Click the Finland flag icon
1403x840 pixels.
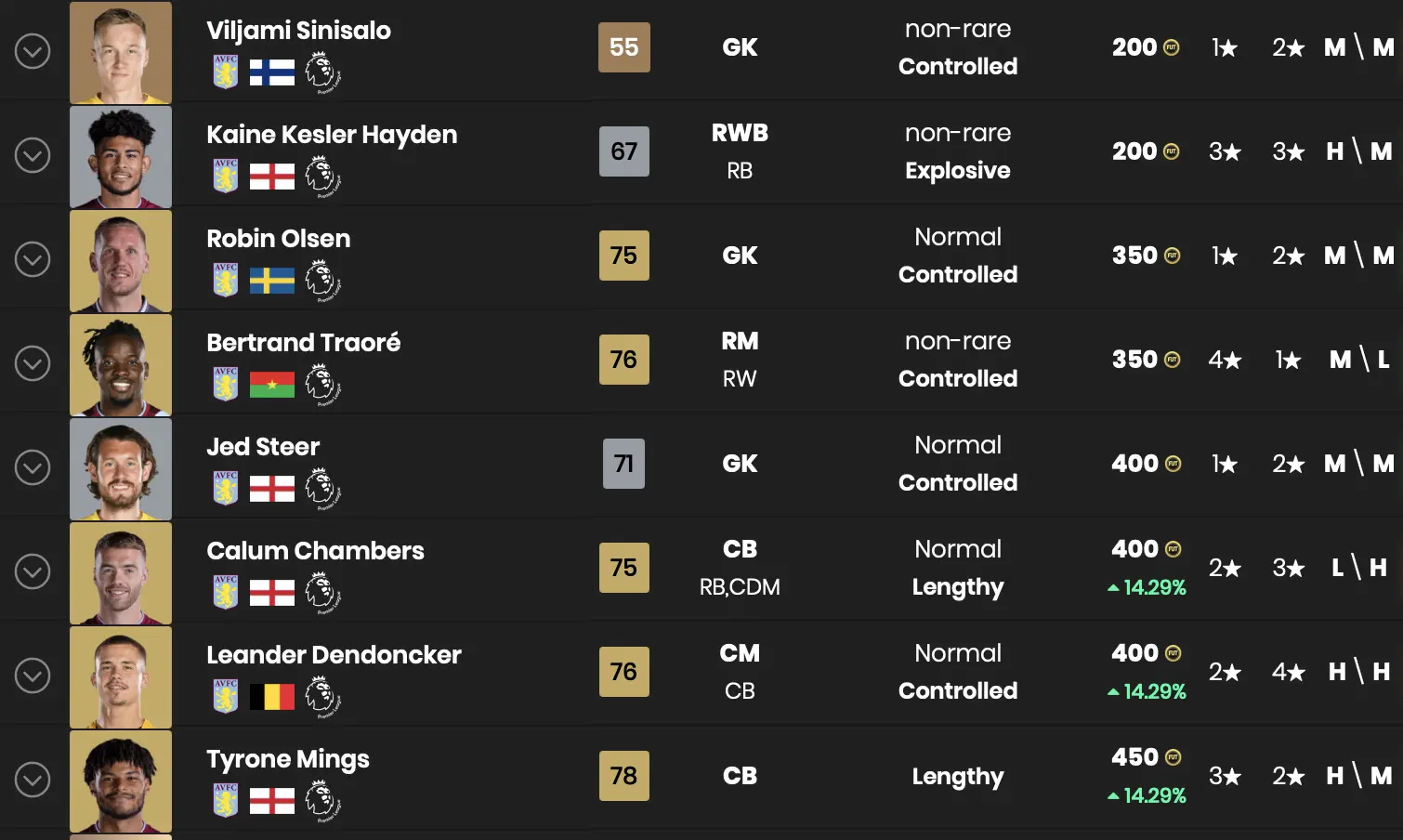[272, 72]
